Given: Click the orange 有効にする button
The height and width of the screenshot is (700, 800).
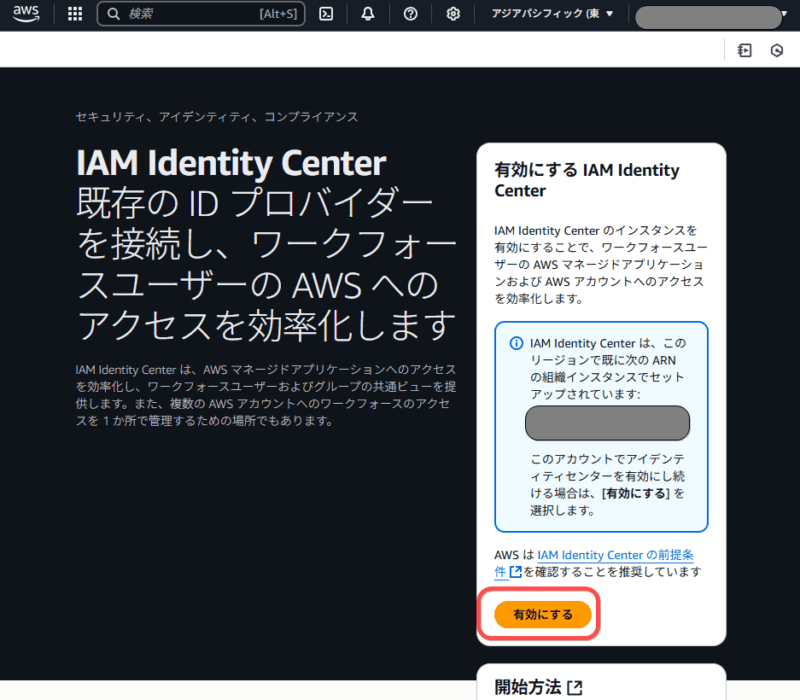Looking at the screenshot, I should [542, 614].
